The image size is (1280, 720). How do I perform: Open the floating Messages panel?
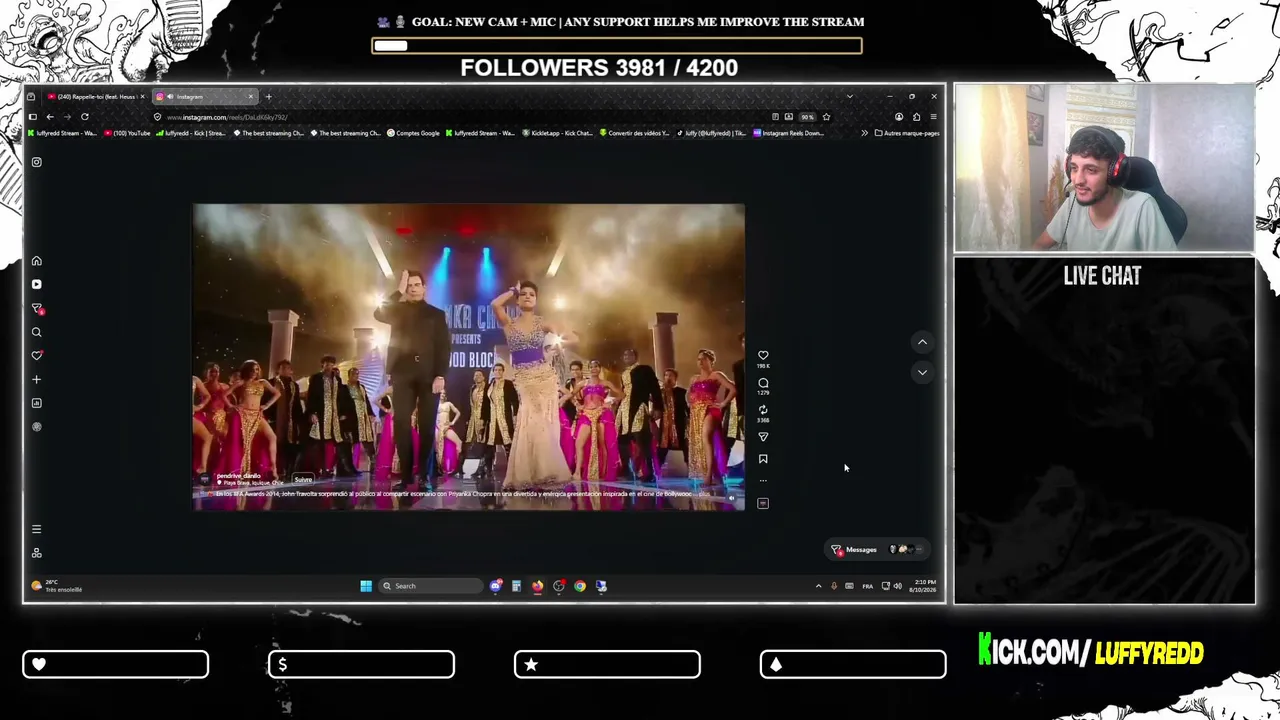[877, 549]
